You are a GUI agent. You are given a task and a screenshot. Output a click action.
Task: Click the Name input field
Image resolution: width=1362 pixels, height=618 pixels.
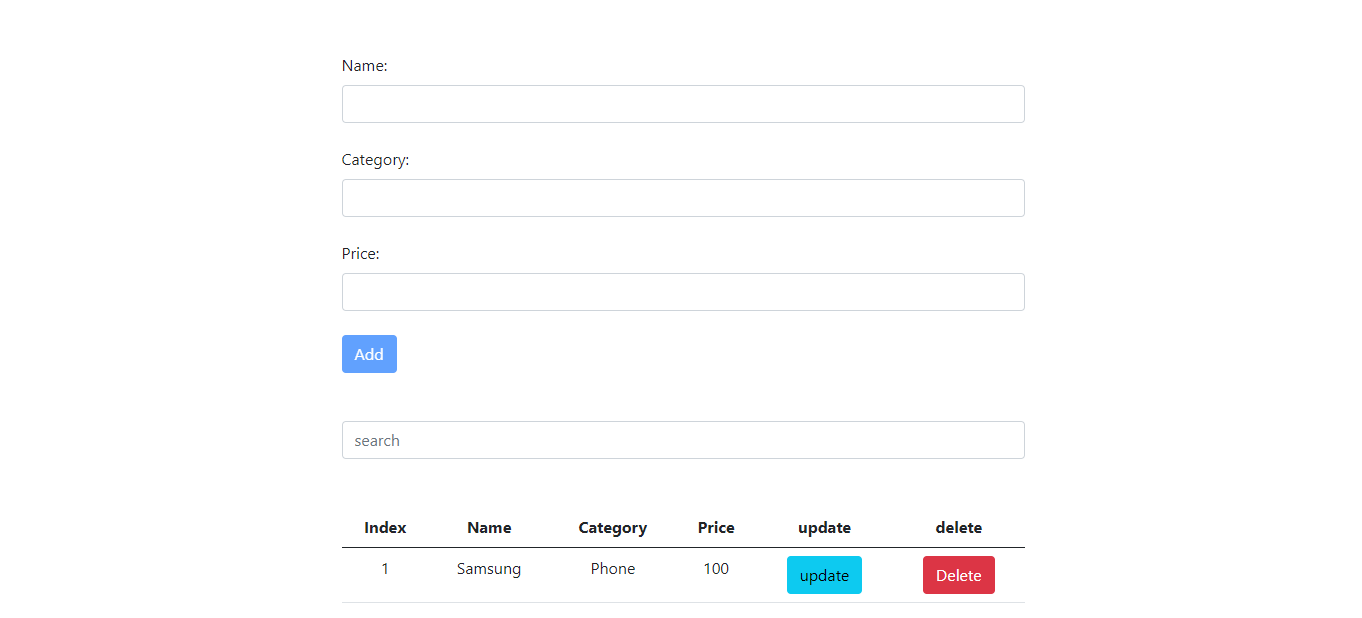click(683, 104)
